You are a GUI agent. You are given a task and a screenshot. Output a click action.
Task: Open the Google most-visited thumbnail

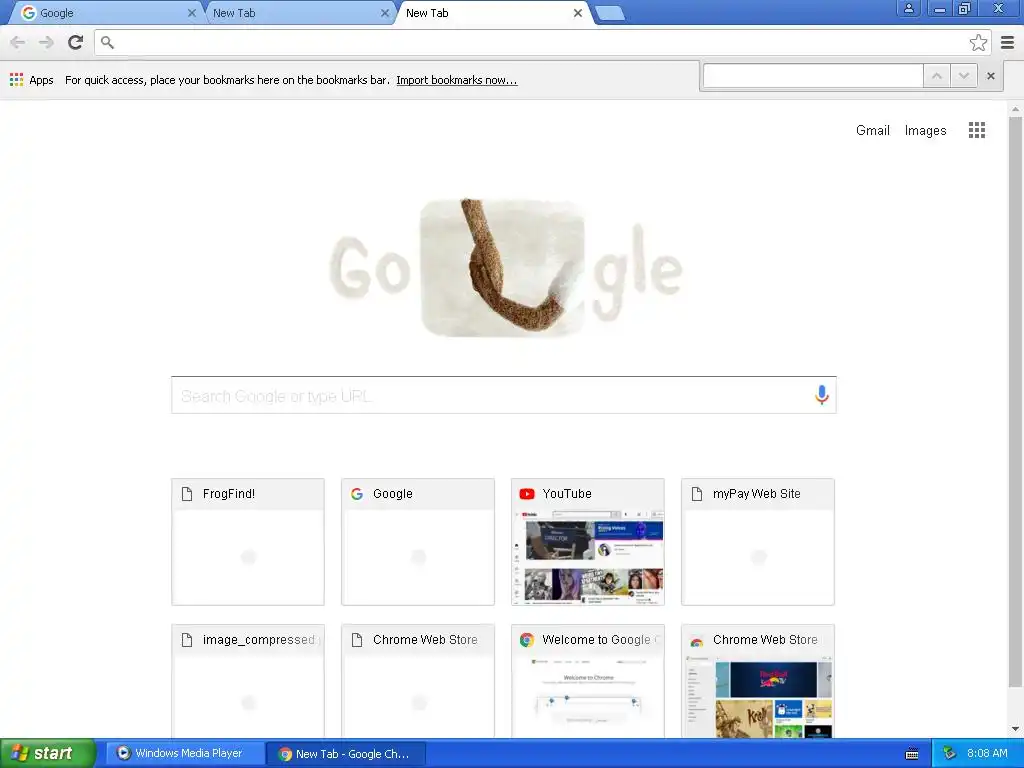coord(418,541)
